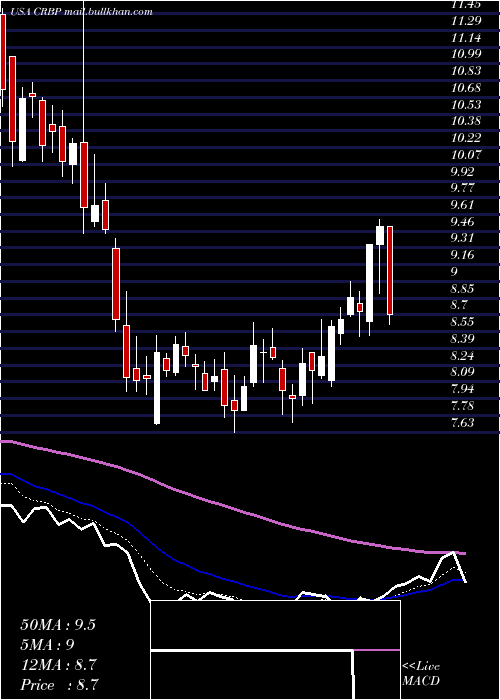Select the 10.22 price label

(466, 138)
